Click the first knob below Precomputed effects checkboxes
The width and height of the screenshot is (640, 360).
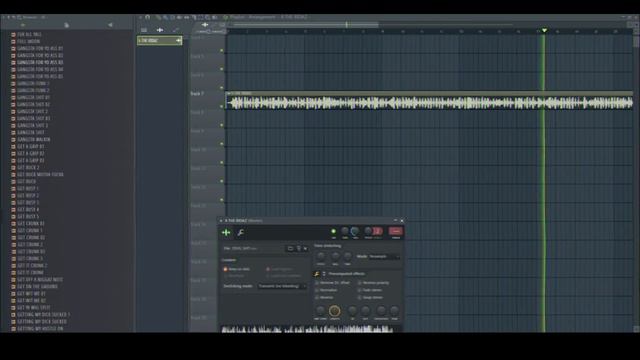coord(320,310)
